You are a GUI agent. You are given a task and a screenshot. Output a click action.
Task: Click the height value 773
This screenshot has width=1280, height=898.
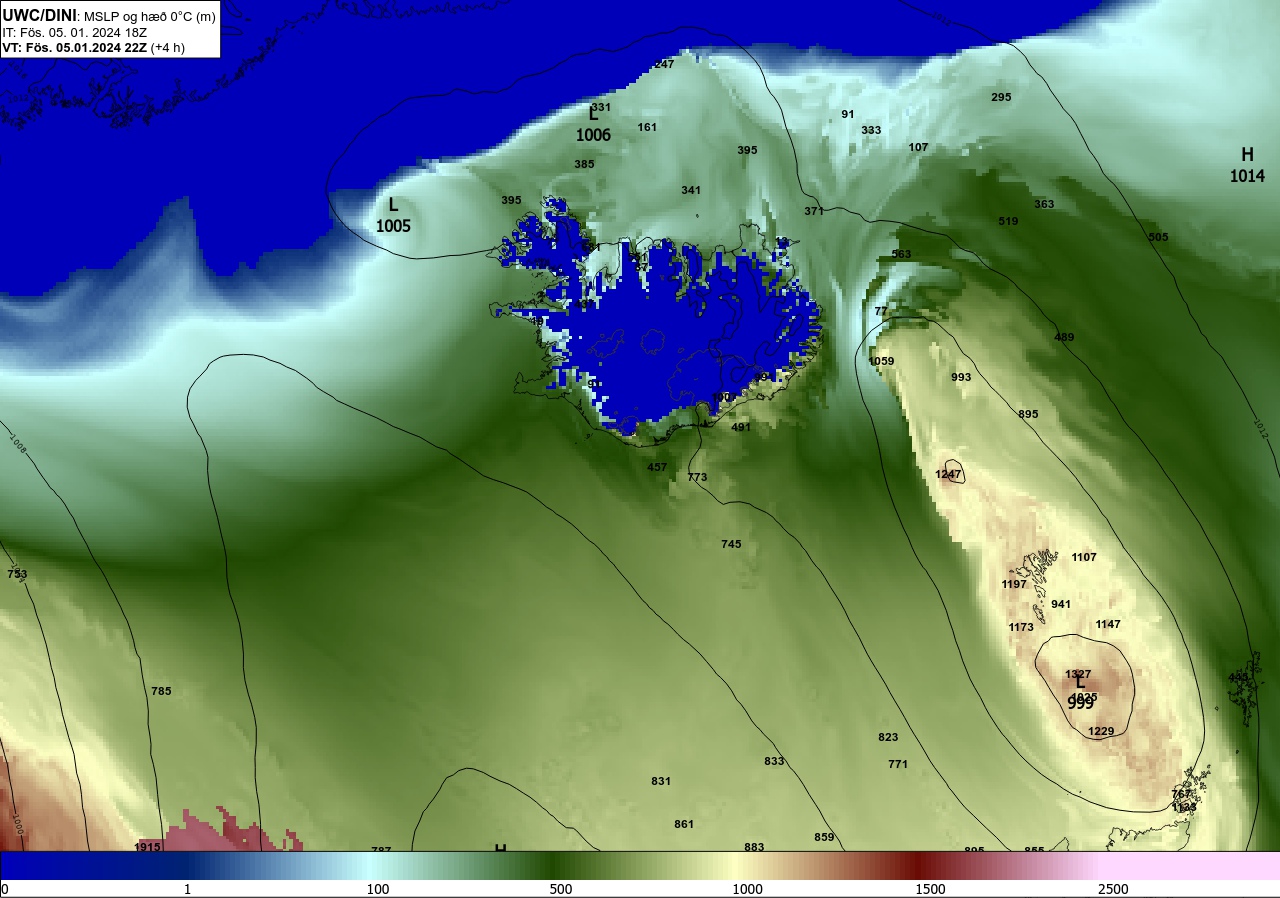click(x=697, y=477)
